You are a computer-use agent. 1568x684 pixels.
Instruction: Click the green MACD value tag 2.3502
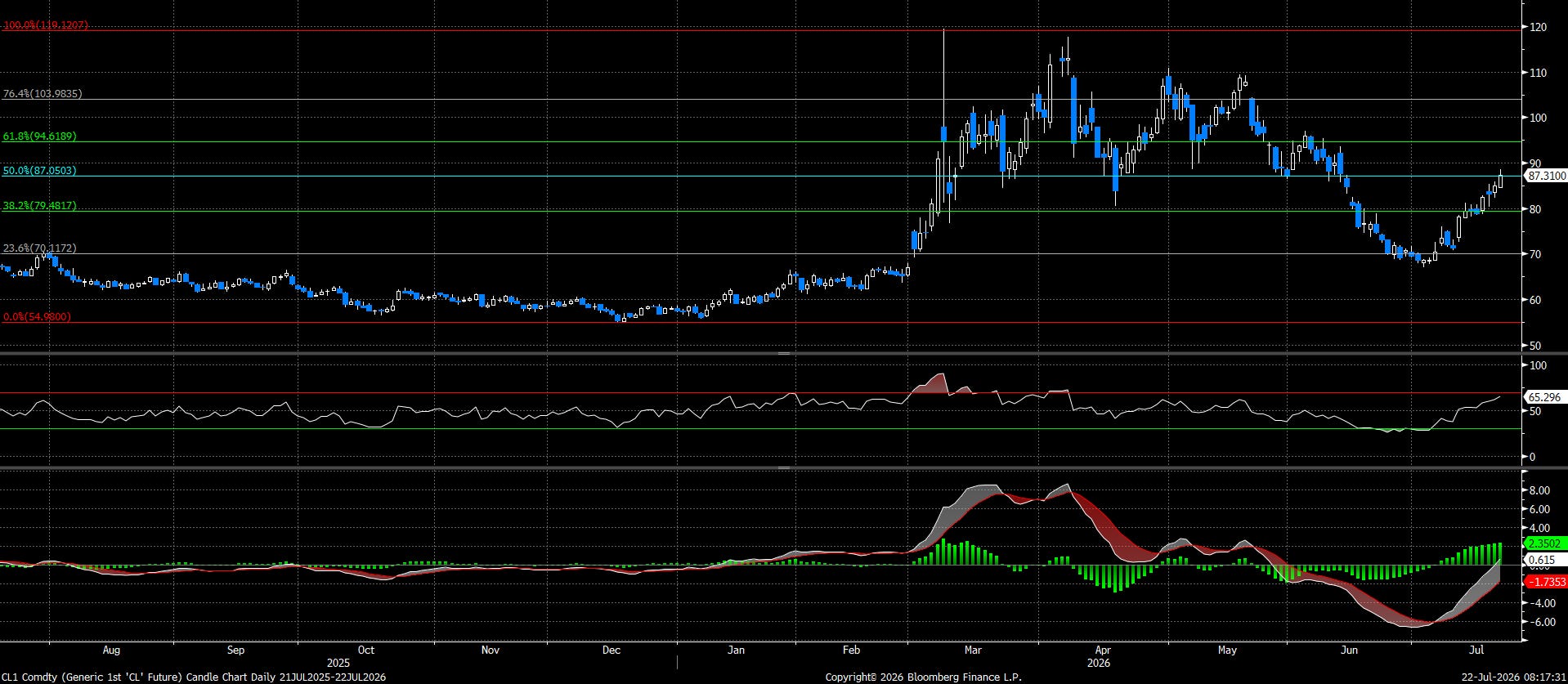coord(1546,543)
